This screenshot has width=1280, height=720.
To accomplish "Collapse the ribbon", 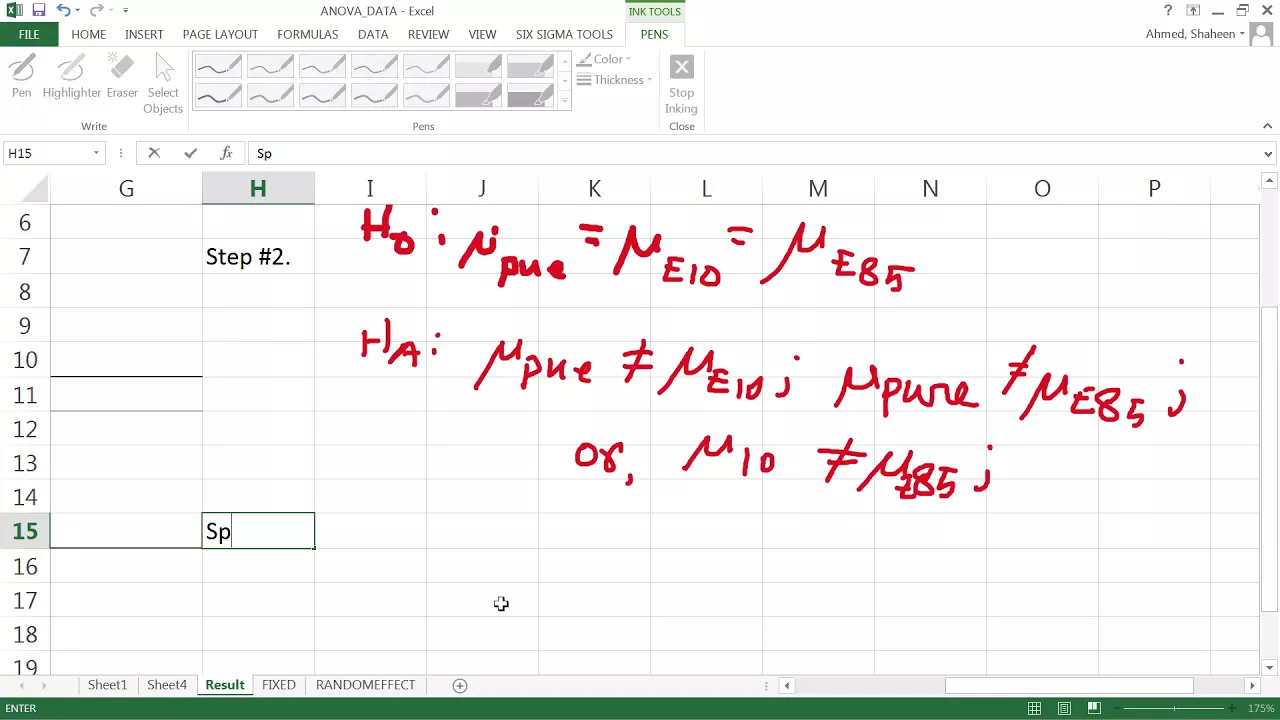I will point(1267,126).
